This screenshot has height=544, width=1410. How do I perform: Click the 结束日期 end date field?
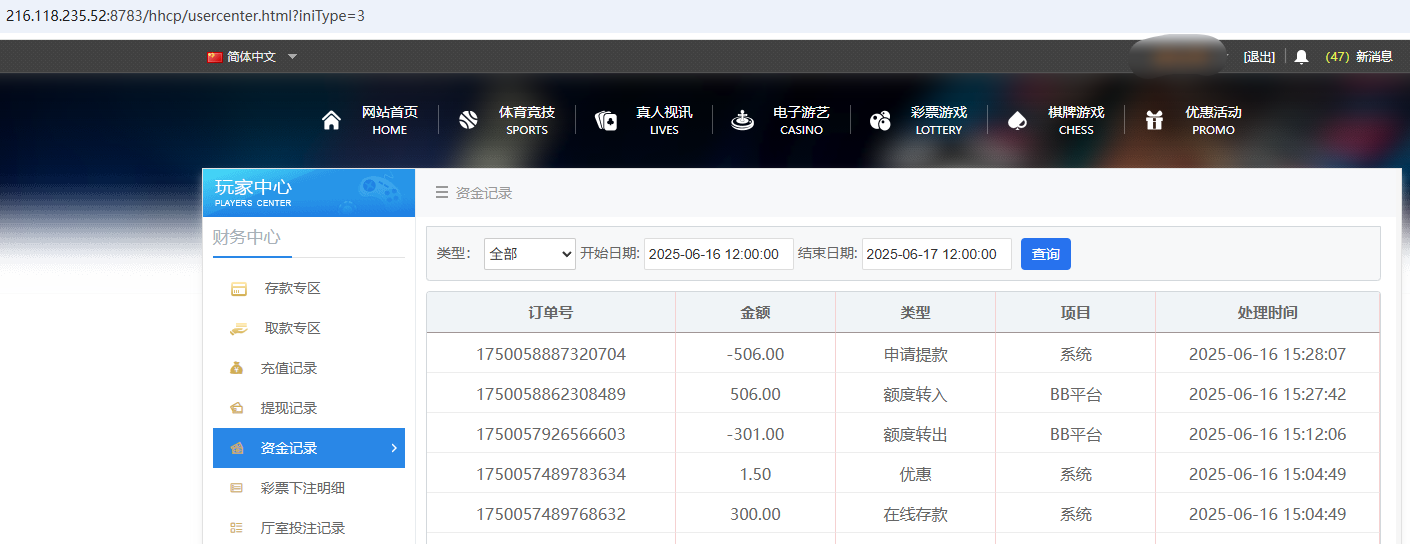(937, 254)
